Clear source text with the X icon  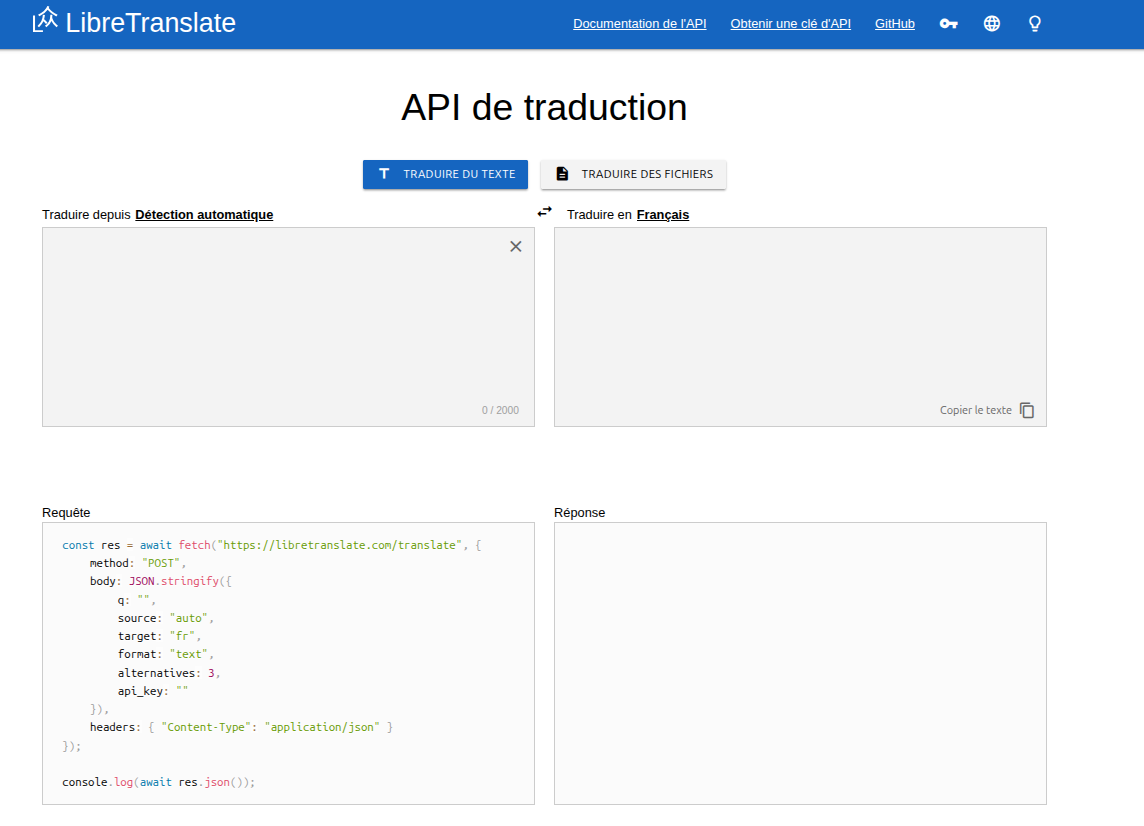(x=516, y=247)
